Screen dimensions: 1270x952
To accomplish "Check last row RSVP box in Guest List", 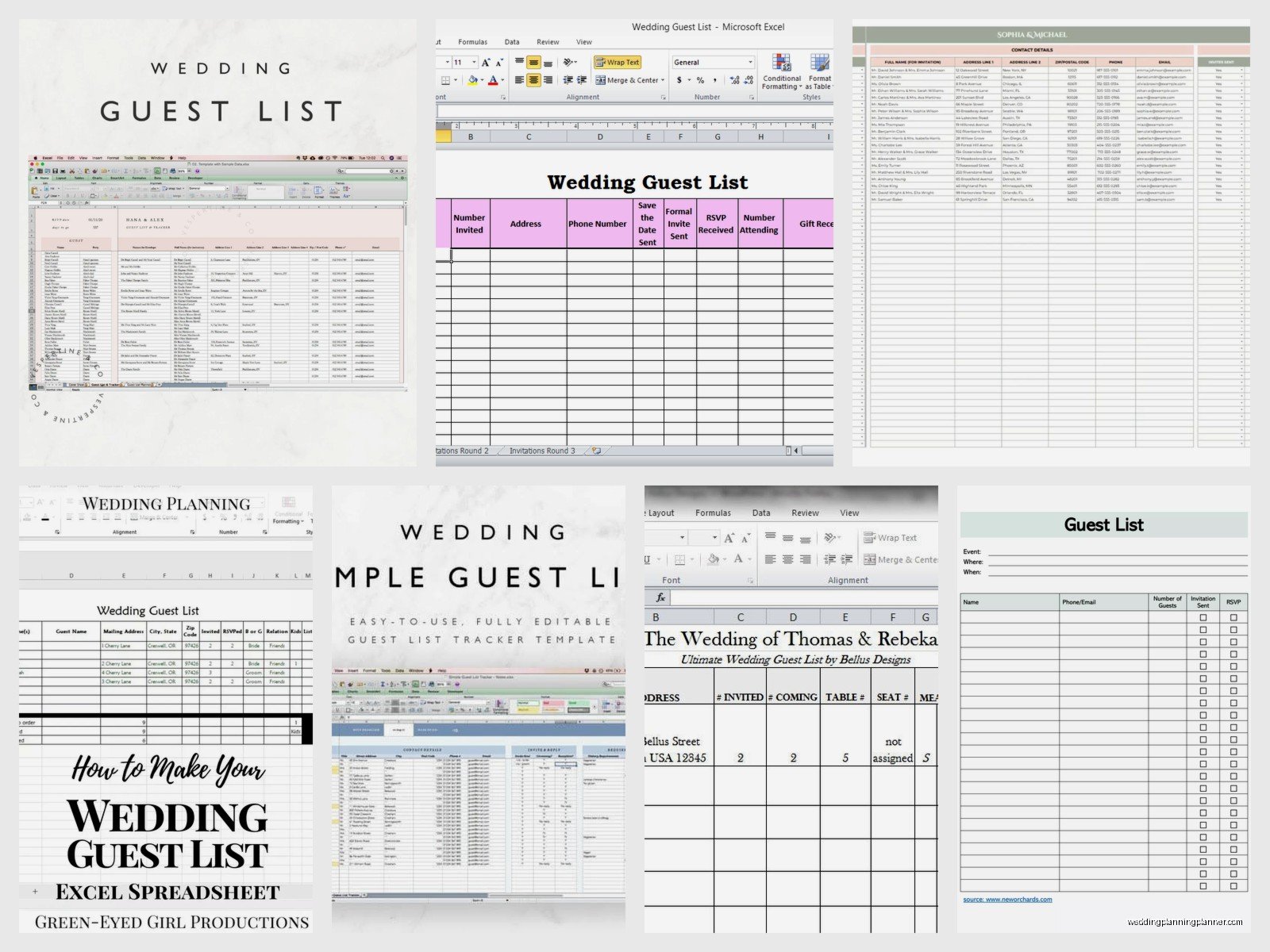I will [x=1233, y=885].
